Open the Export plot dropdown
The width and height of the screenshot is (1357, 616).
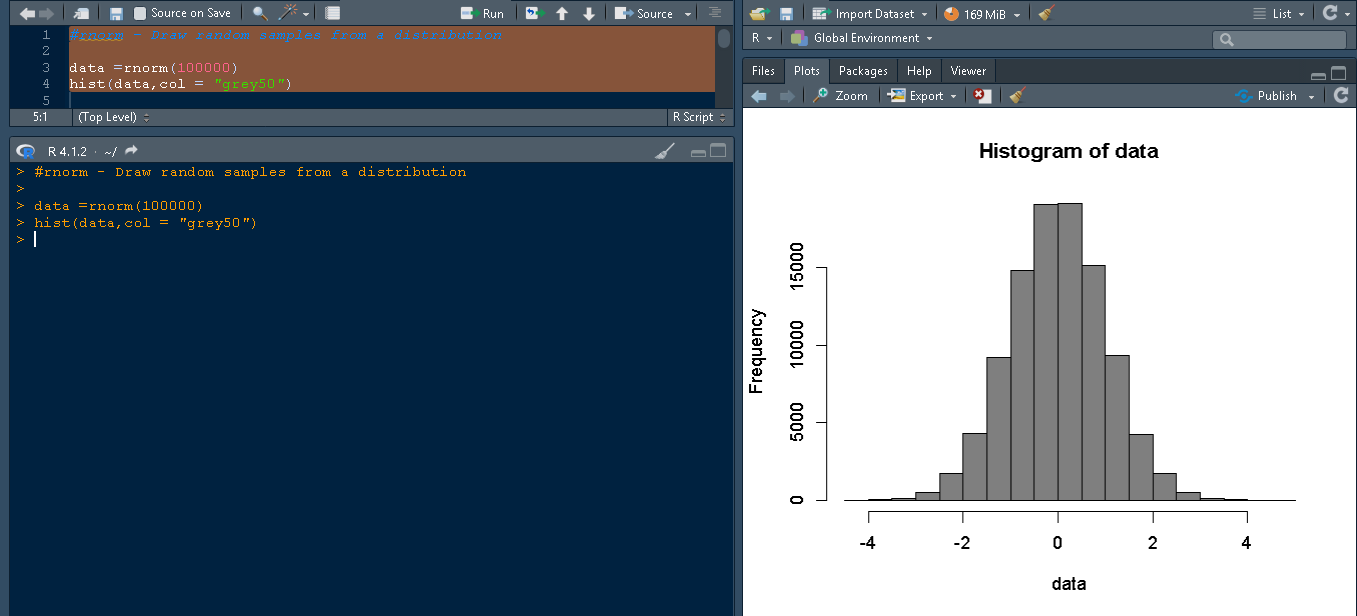click(921, 95)
